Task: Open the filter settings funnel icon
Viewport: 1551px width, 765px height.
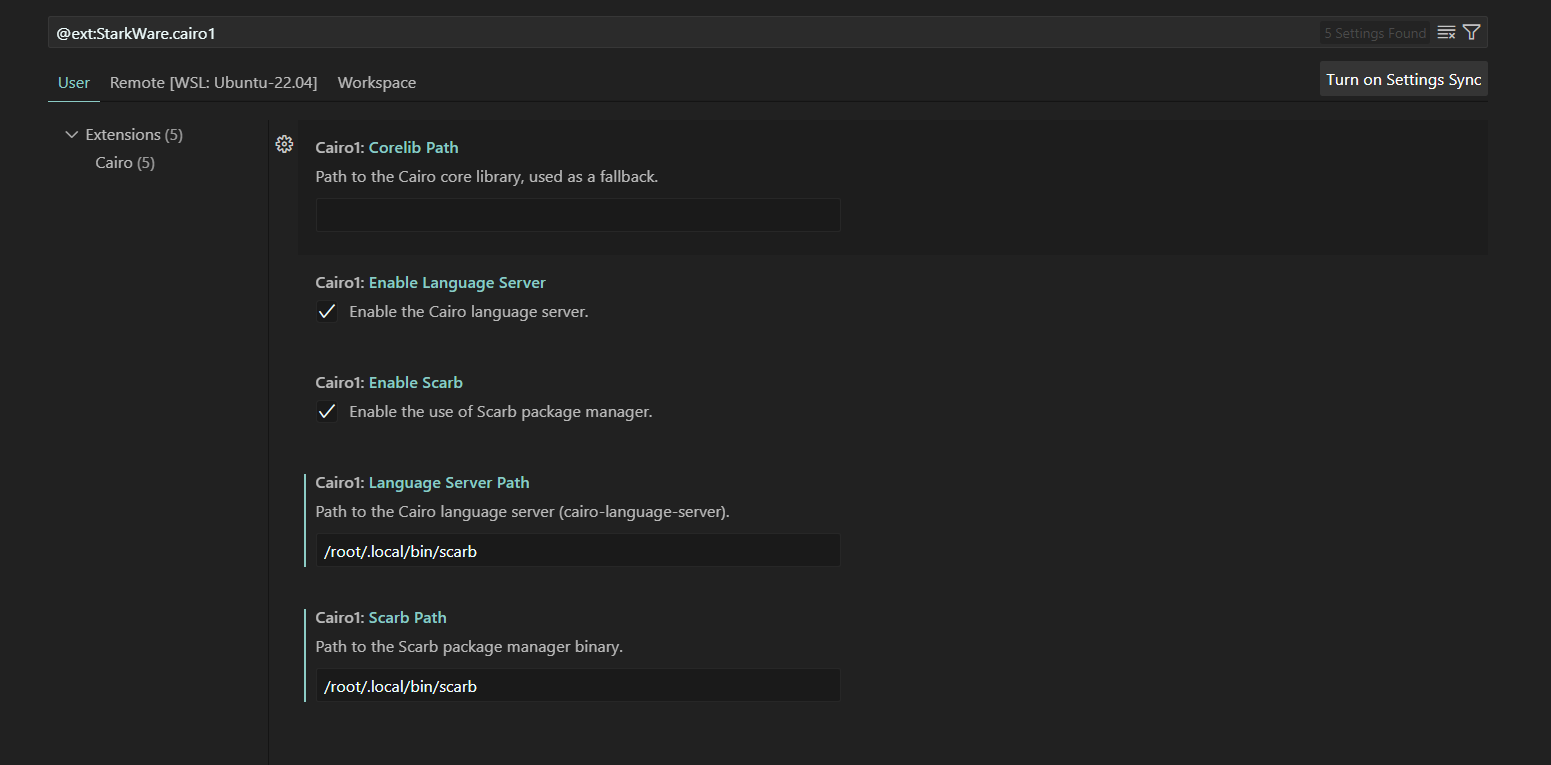Action: coord(1471,33)
